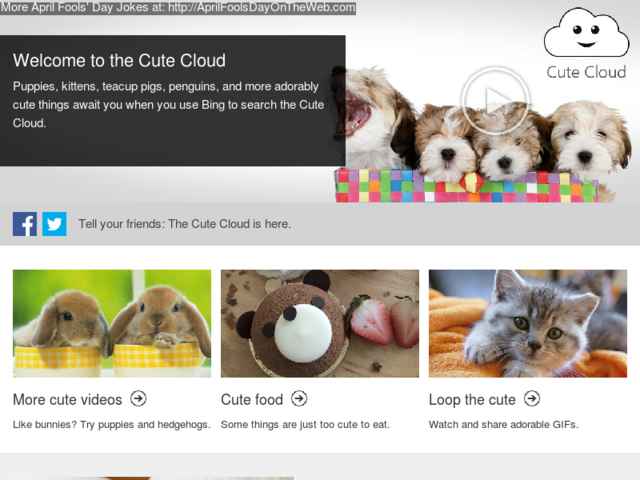Open the Loop the cute link

click(x=472, y=400)
